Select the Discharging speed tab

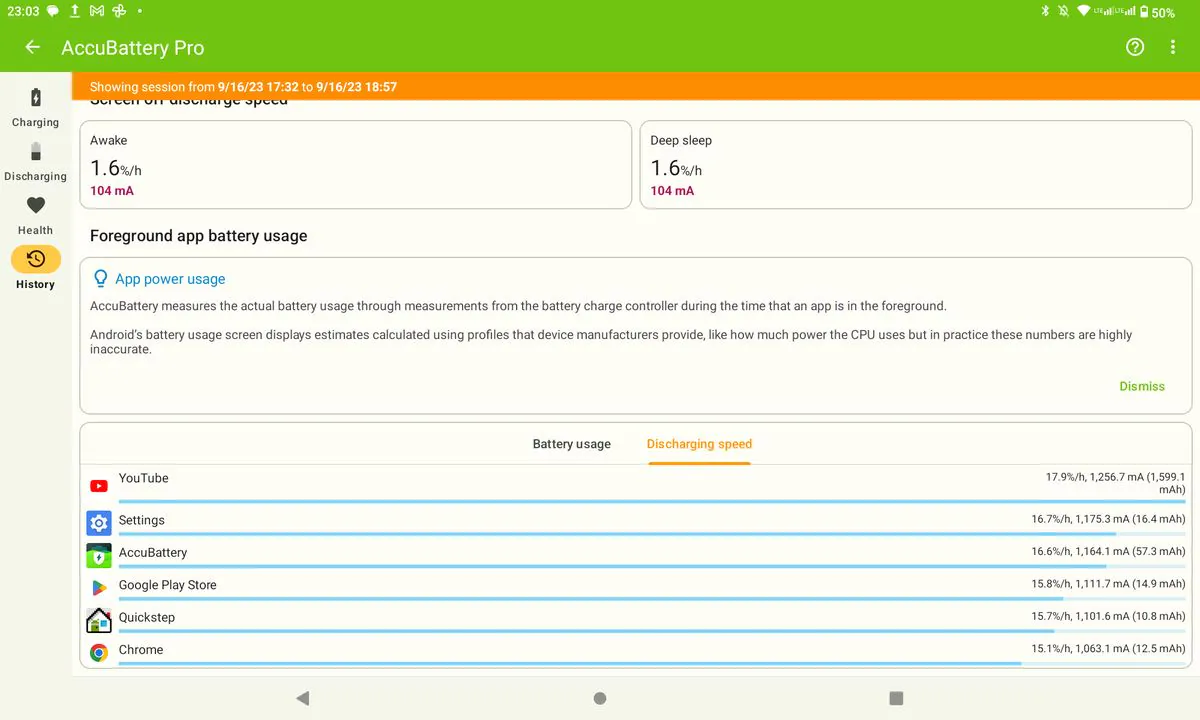tap(699, 444)
